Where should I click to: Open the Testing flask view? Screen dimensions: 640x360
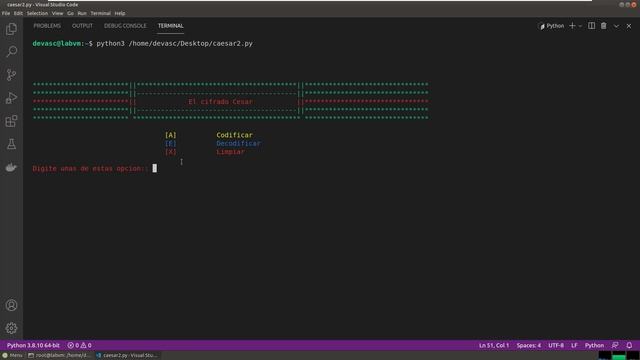11,144
